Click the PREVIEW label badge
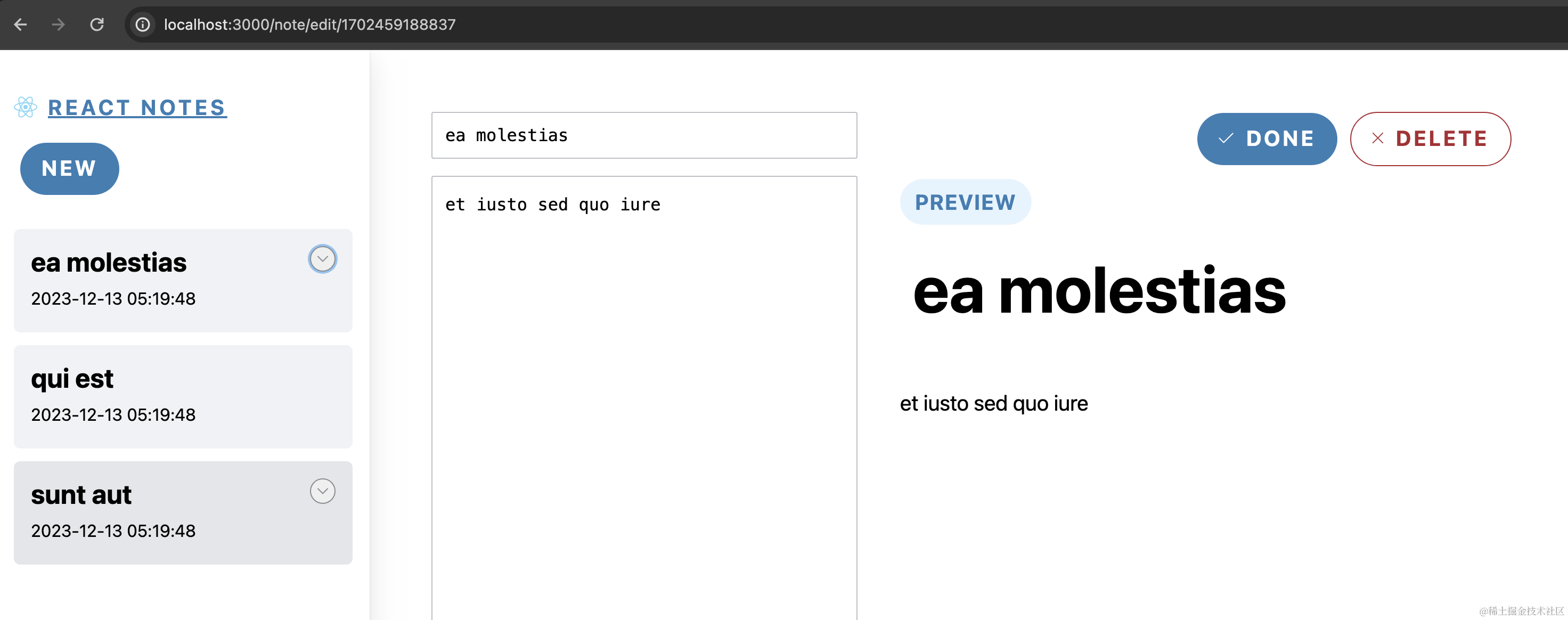 click(x=965, y=202)
